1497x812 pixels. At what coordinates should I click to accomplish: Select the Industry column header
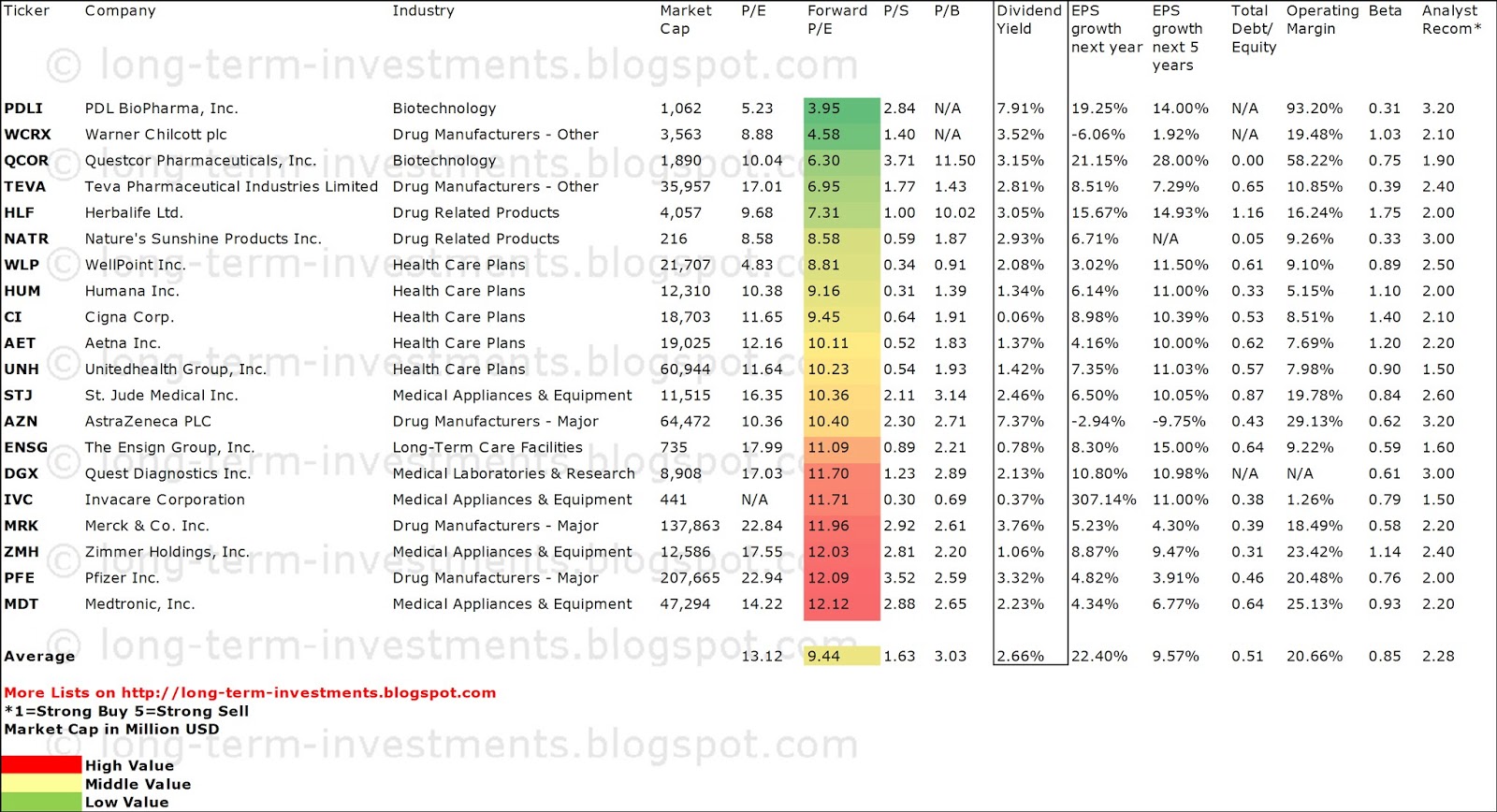pos(423,12)
